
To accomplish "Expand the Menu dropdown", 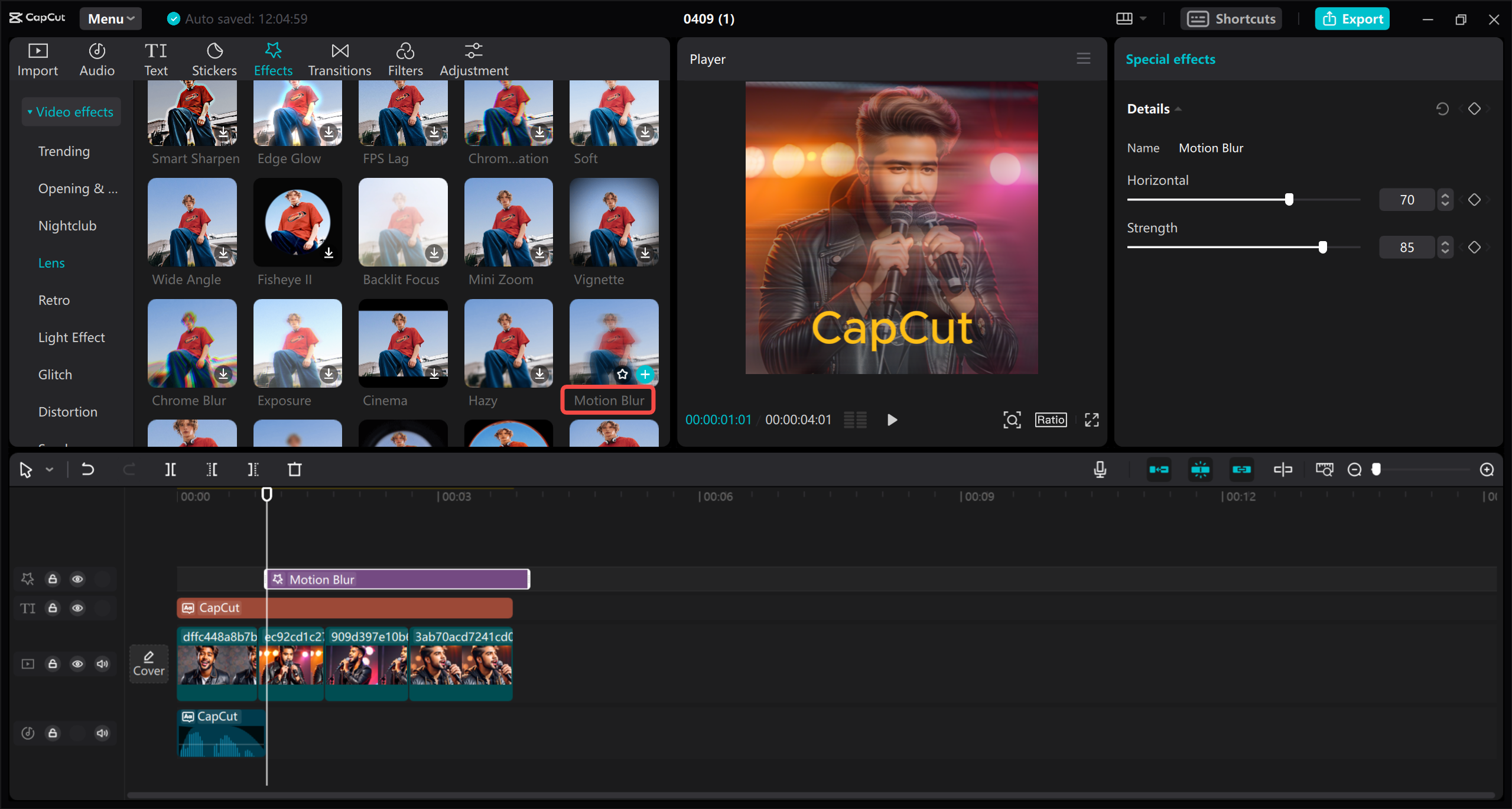I will point(110,18).
